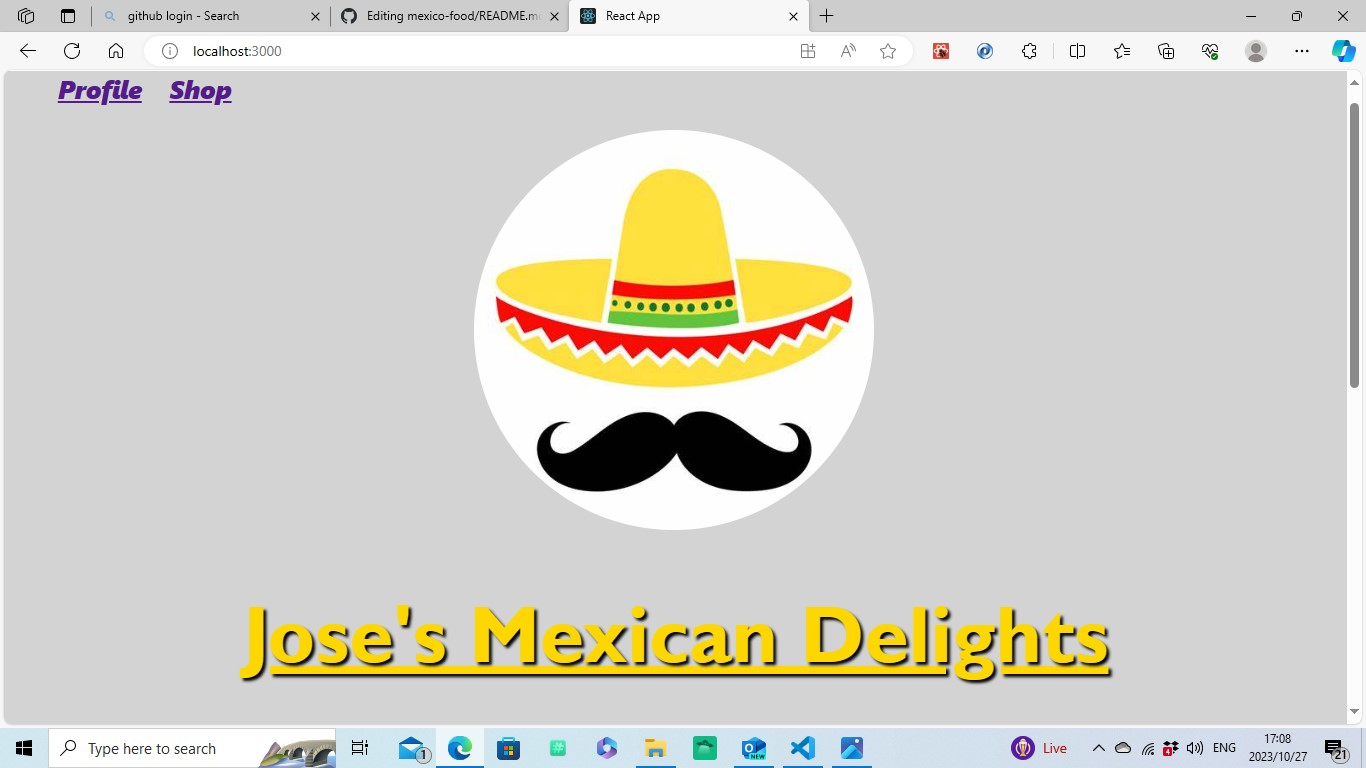Viewport: 1366px width, 768px height.
Task: Open the Favorites list icon
Action: [x=1121, y=51]
